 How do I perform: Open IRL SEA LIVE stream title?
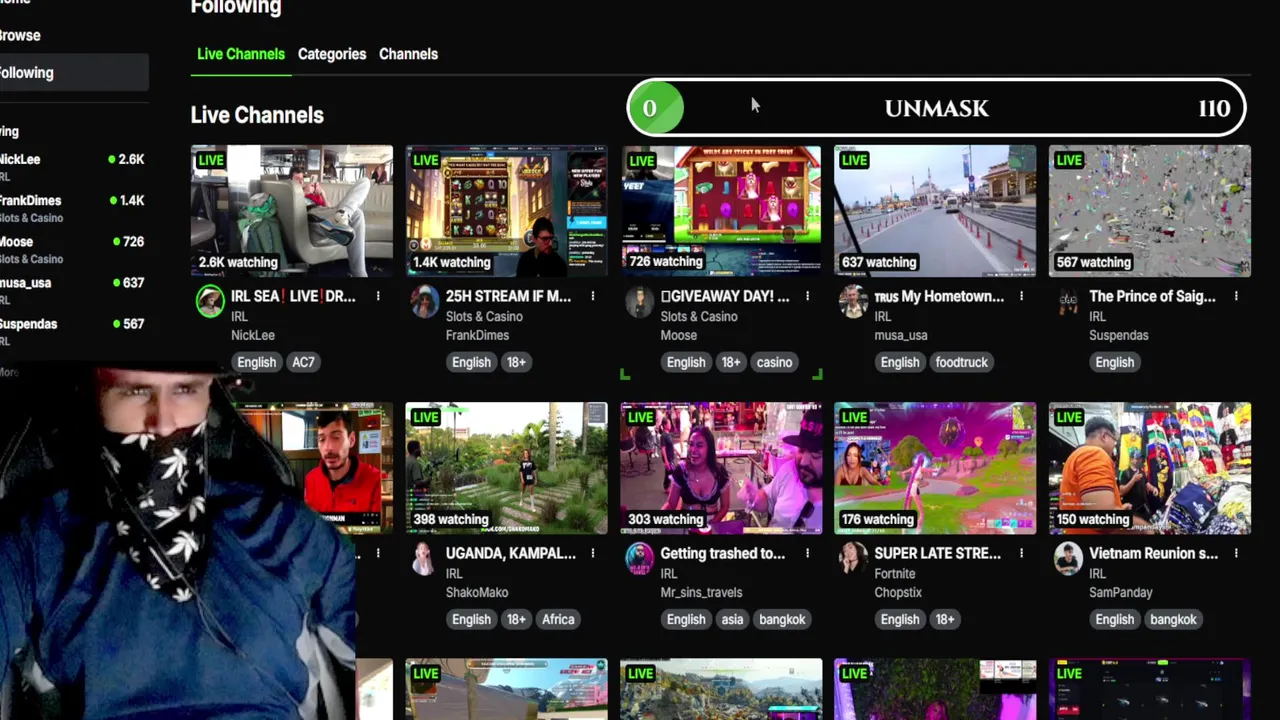293,296
